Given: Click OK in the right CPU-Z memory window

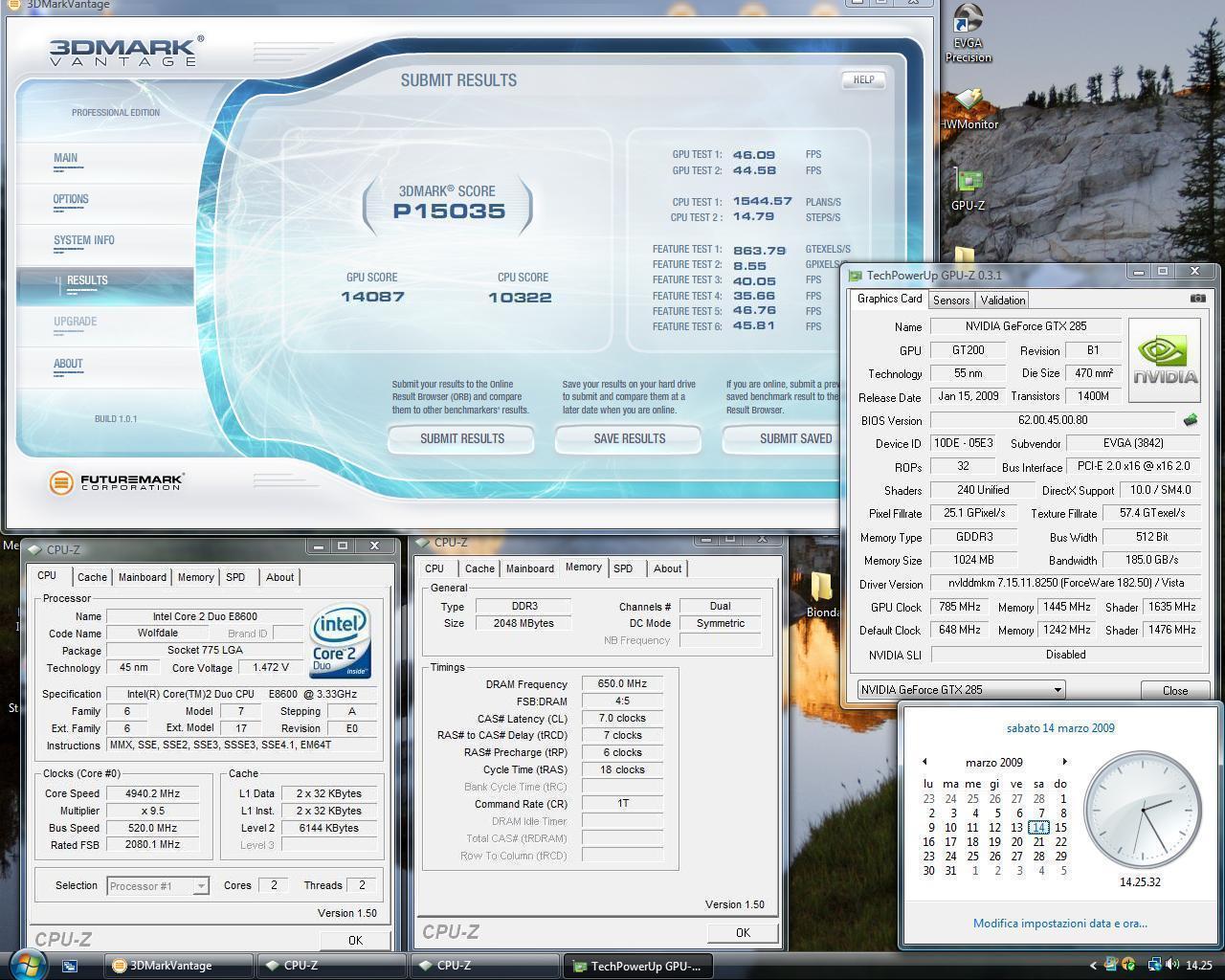Looking at the screenshot, I should coord(743,932).
